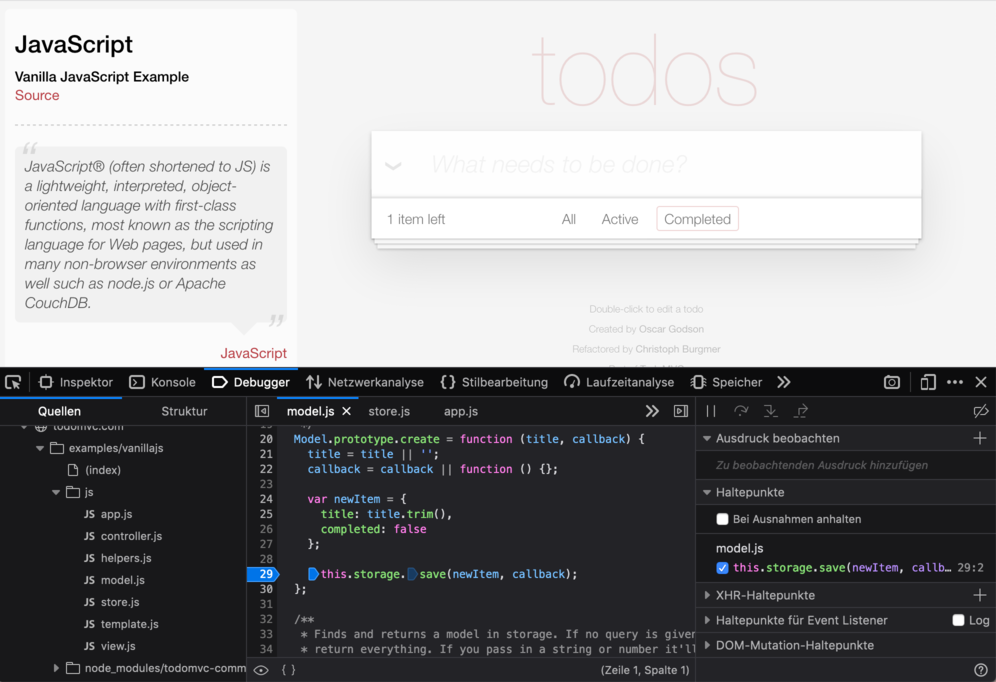
Task: Pause script execution button
Action: [x=711, y=411]
